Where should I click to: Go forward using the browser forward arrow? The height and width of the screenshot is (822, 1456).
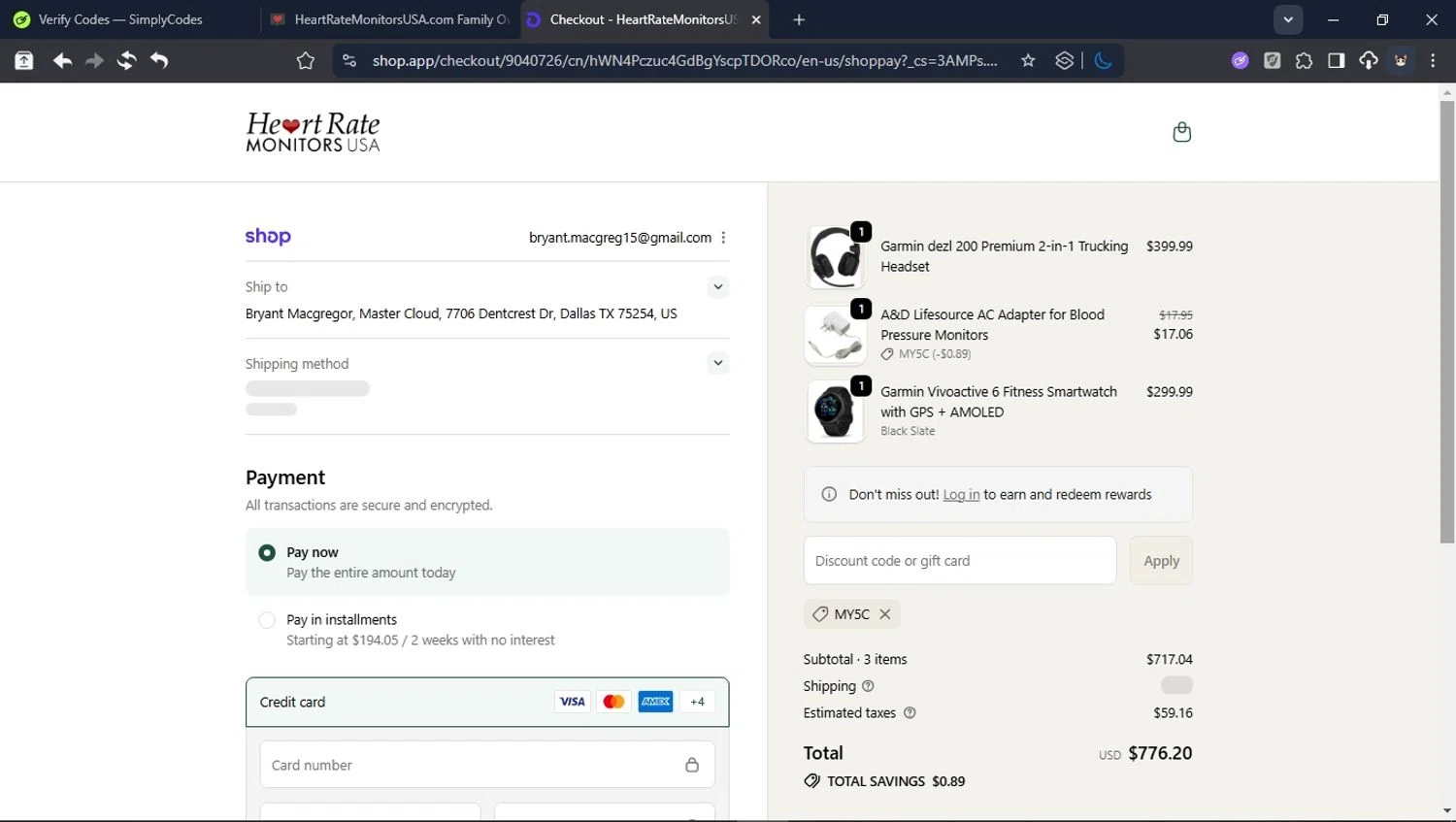point(94,61)
